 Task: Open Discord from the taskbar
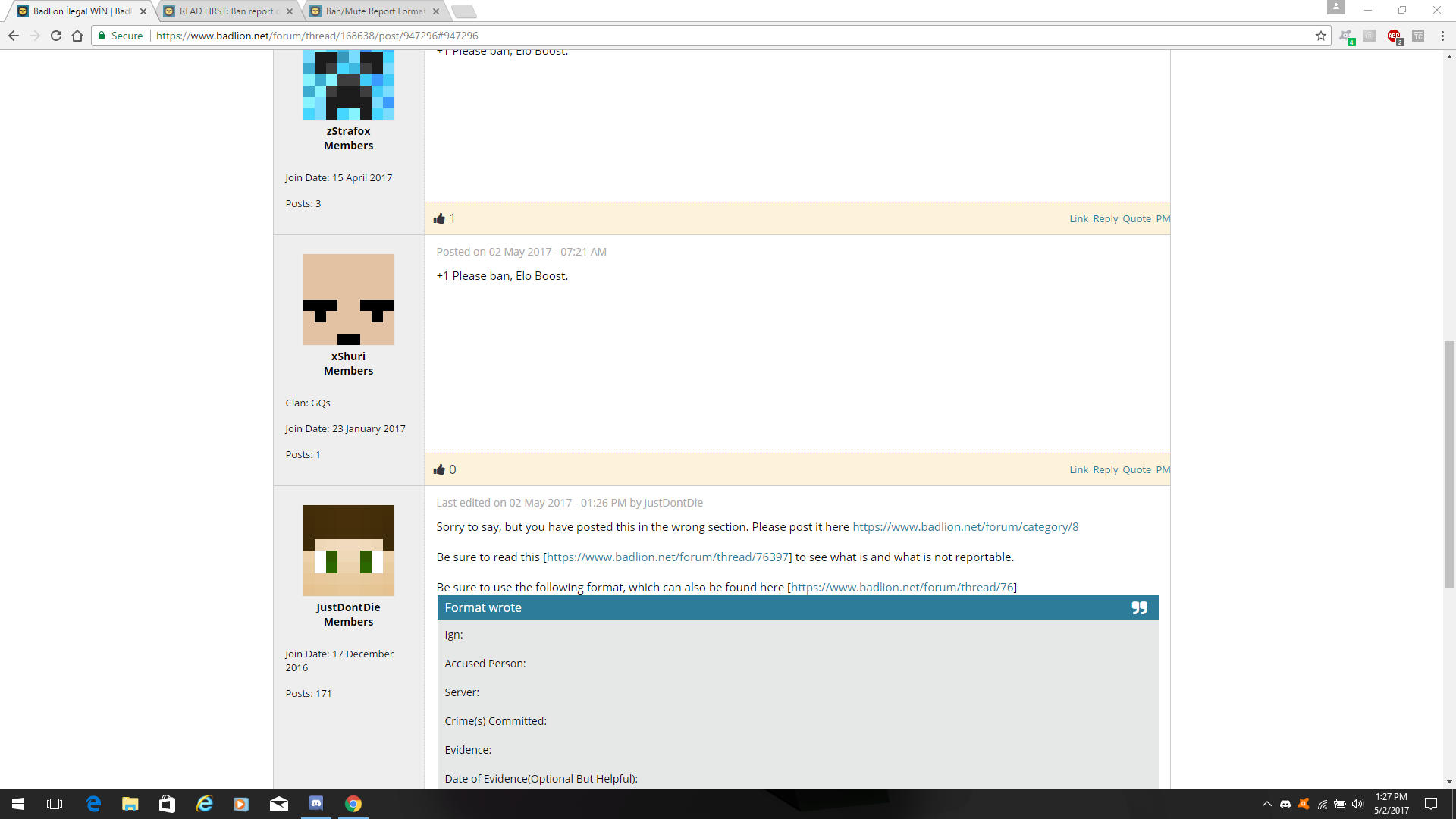click(x=316, y=803)
